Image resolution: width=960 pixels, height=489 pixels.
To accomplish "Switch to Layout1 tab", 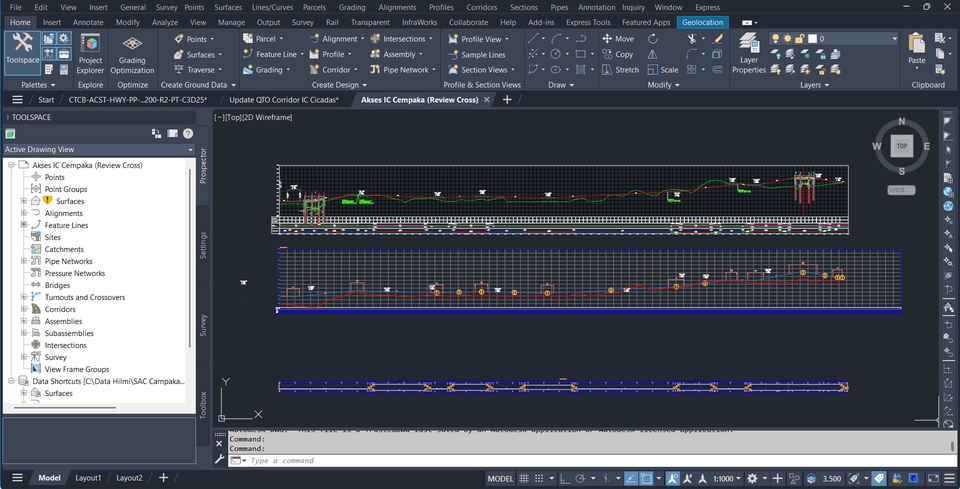I will [88, 478].
